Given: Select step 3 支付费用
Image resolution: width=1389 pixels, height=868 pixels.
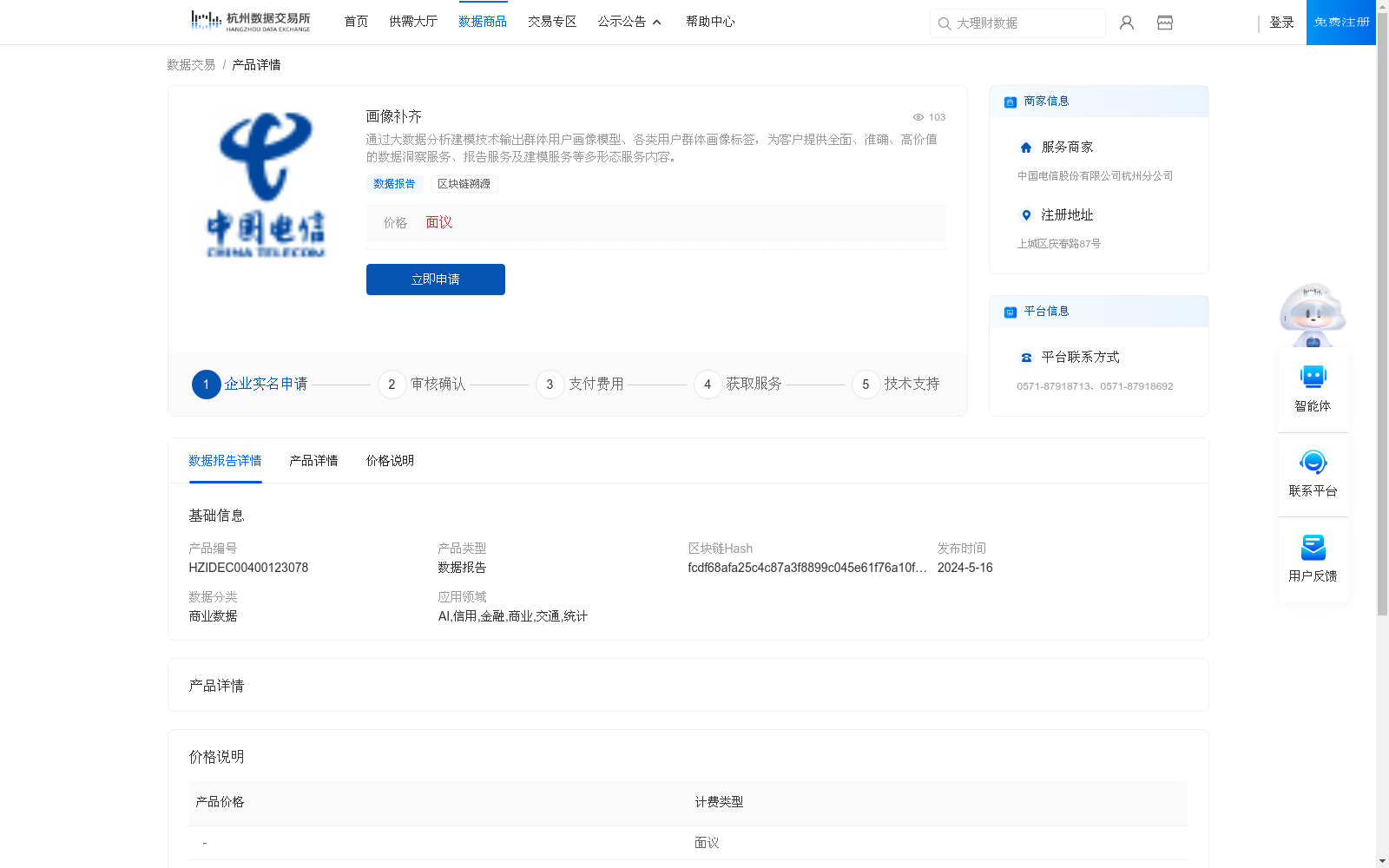Looking at the screenshot, I should (580, 385).
